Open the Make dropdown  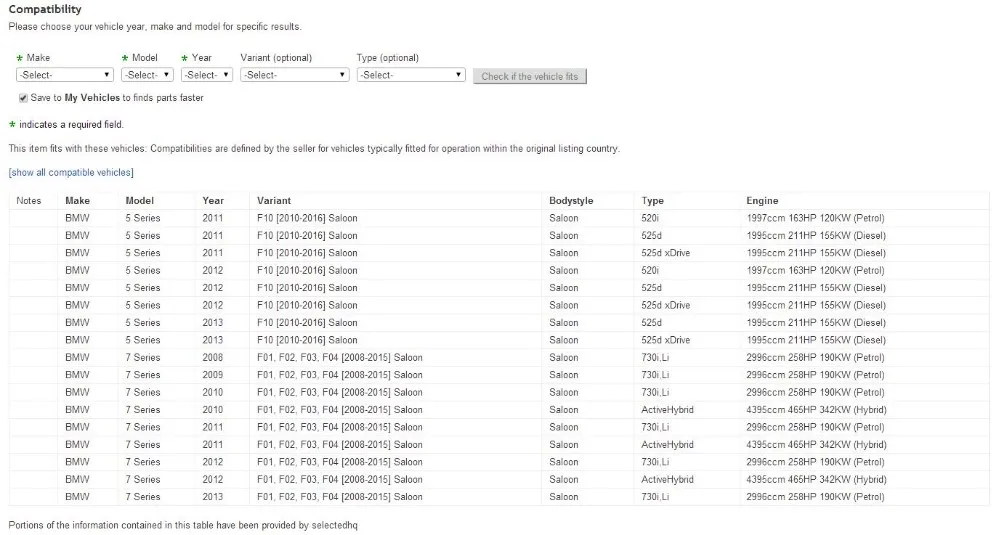coord(64,75)
